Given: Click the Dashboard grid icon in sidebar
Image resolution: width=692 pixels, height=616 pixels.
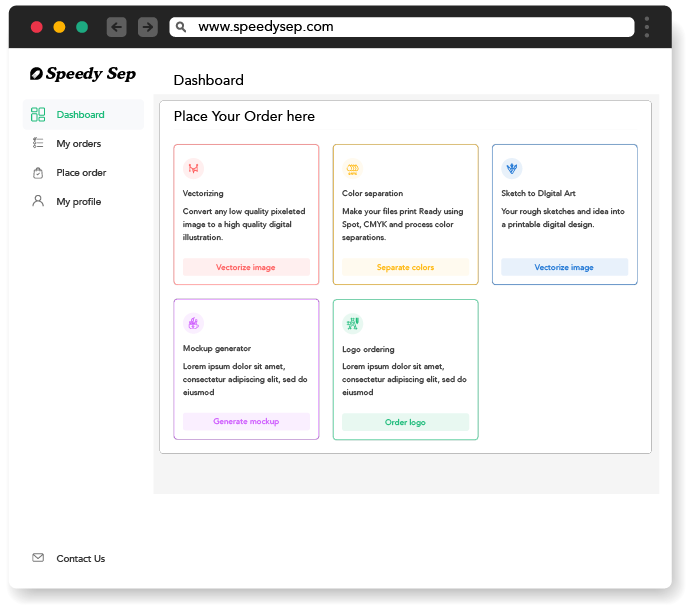Looking at the screenshot, I should pos(38,114).
